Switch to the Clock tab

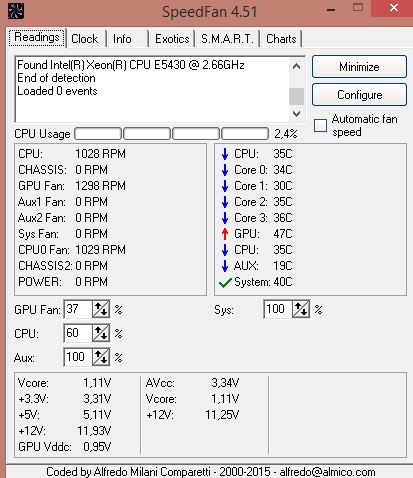pyautogui.click(x=86, y=39)
